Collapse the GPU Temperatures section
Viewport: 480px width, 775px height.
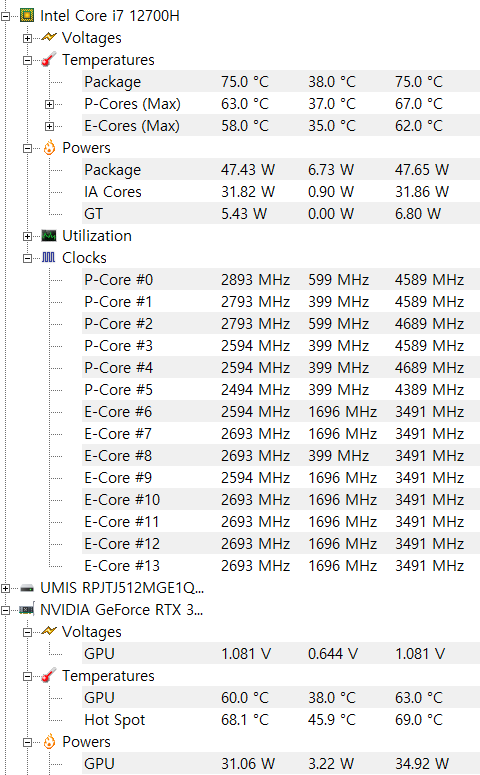[28, 676]
